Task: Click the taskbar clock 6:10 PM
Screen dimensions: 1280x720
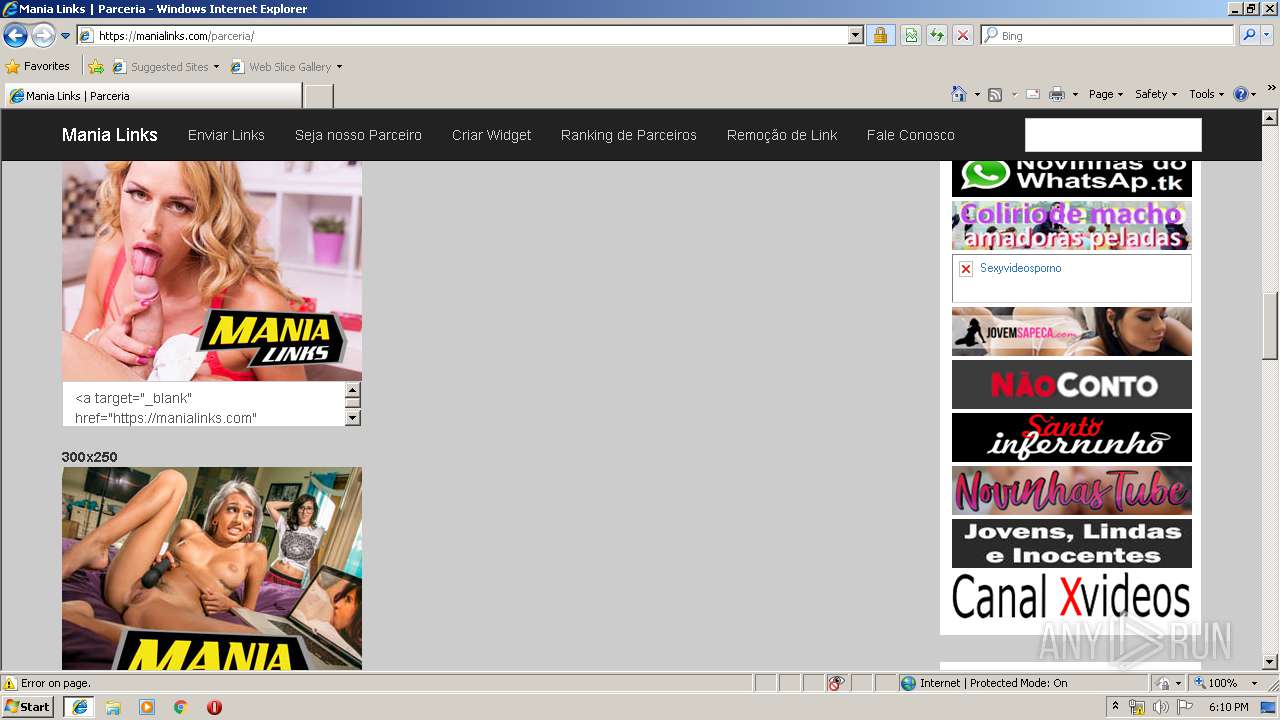Action: pos(1228,707)
